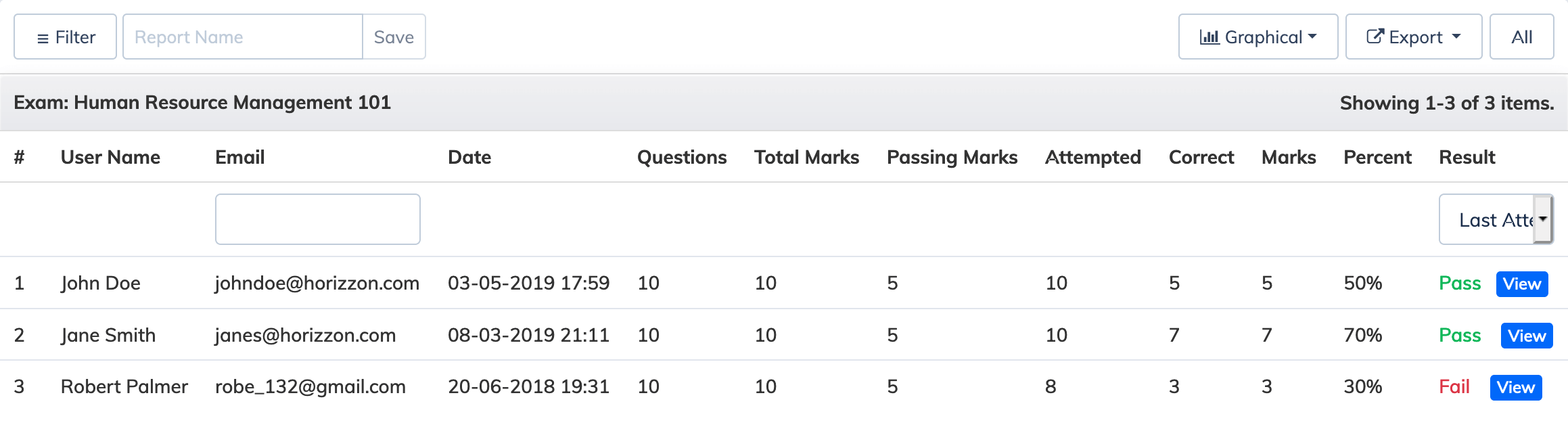The height and width of the screenshot is (429, 1568).
Task: Expand the Export dropdown menu
Action: click(1414, 37)
